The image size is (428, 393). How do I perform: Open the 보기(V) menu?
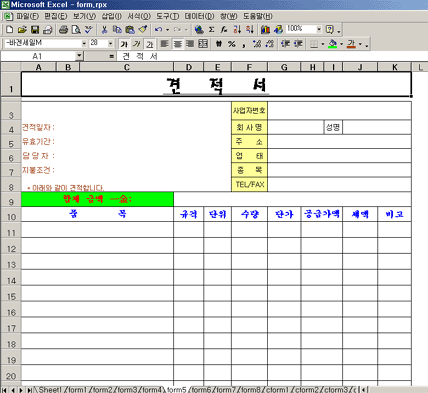pyautogui.click(x=84, y=16)
